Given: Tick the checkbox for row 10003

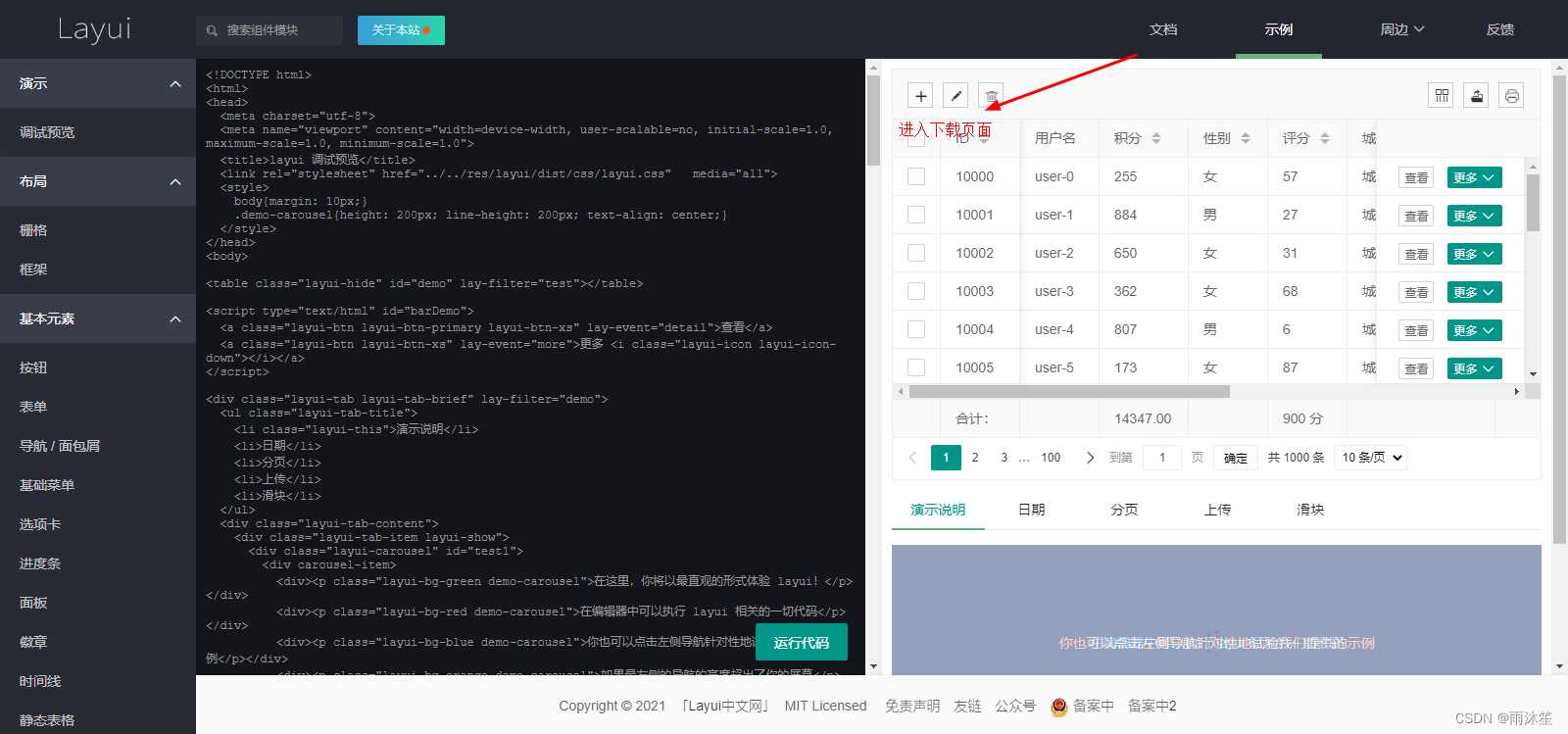Looking at the screenshot, I should 916,291.
